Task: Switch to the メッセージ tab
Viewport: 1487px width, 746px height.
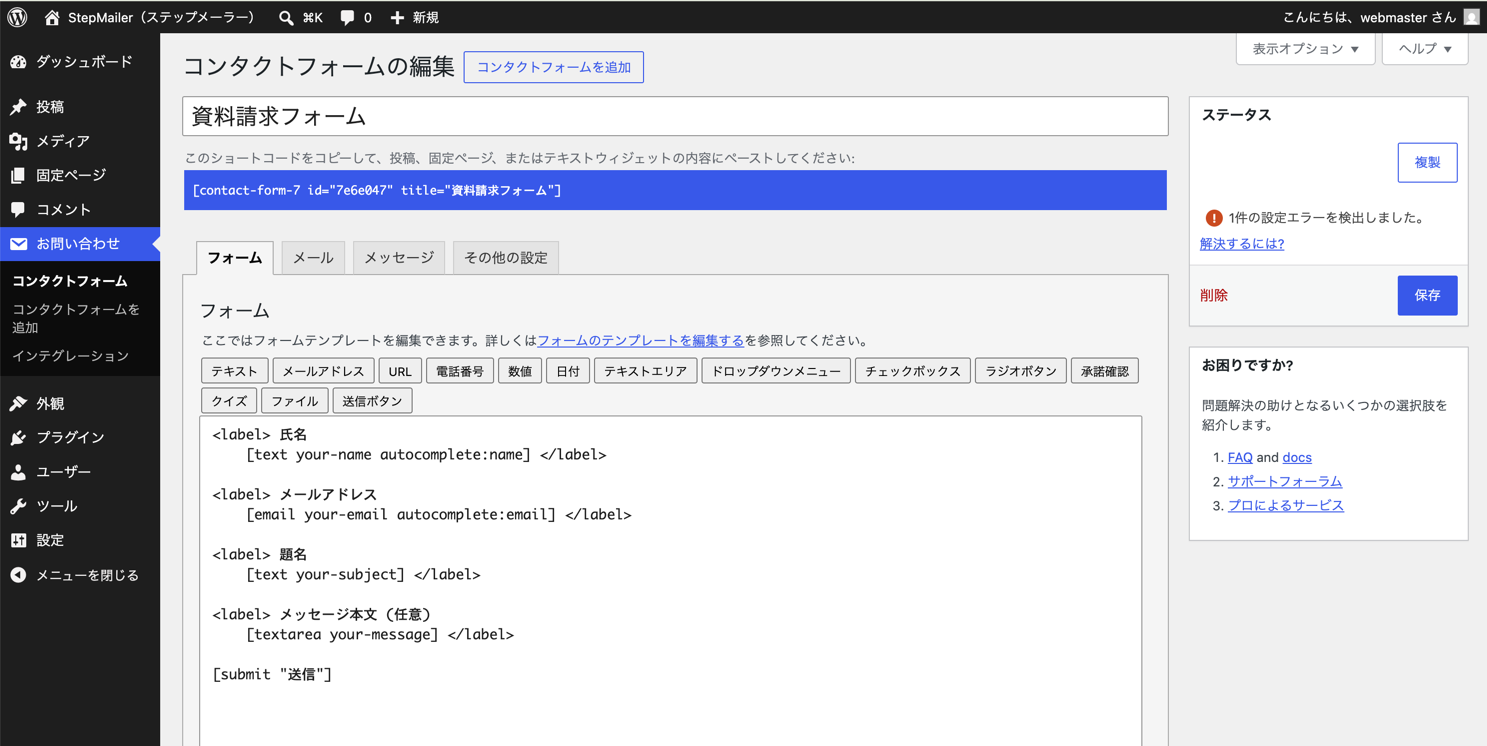Action: (399, 258)
